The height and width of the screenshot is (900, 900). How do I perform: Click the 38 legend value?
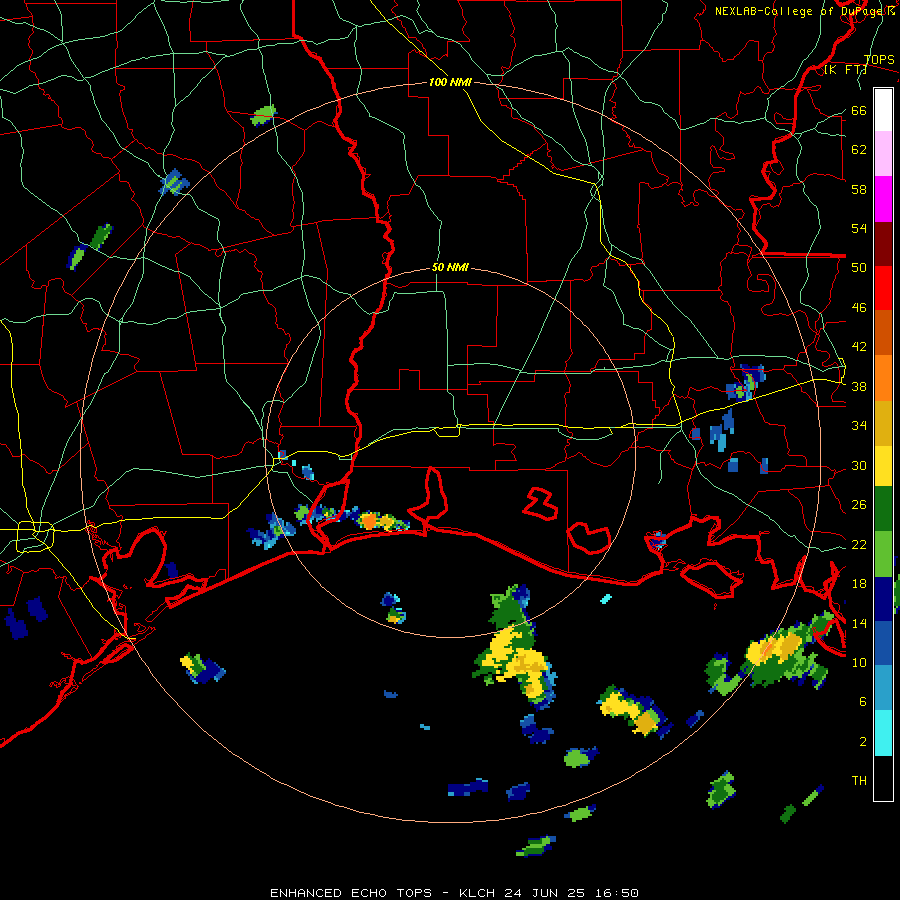859,387
